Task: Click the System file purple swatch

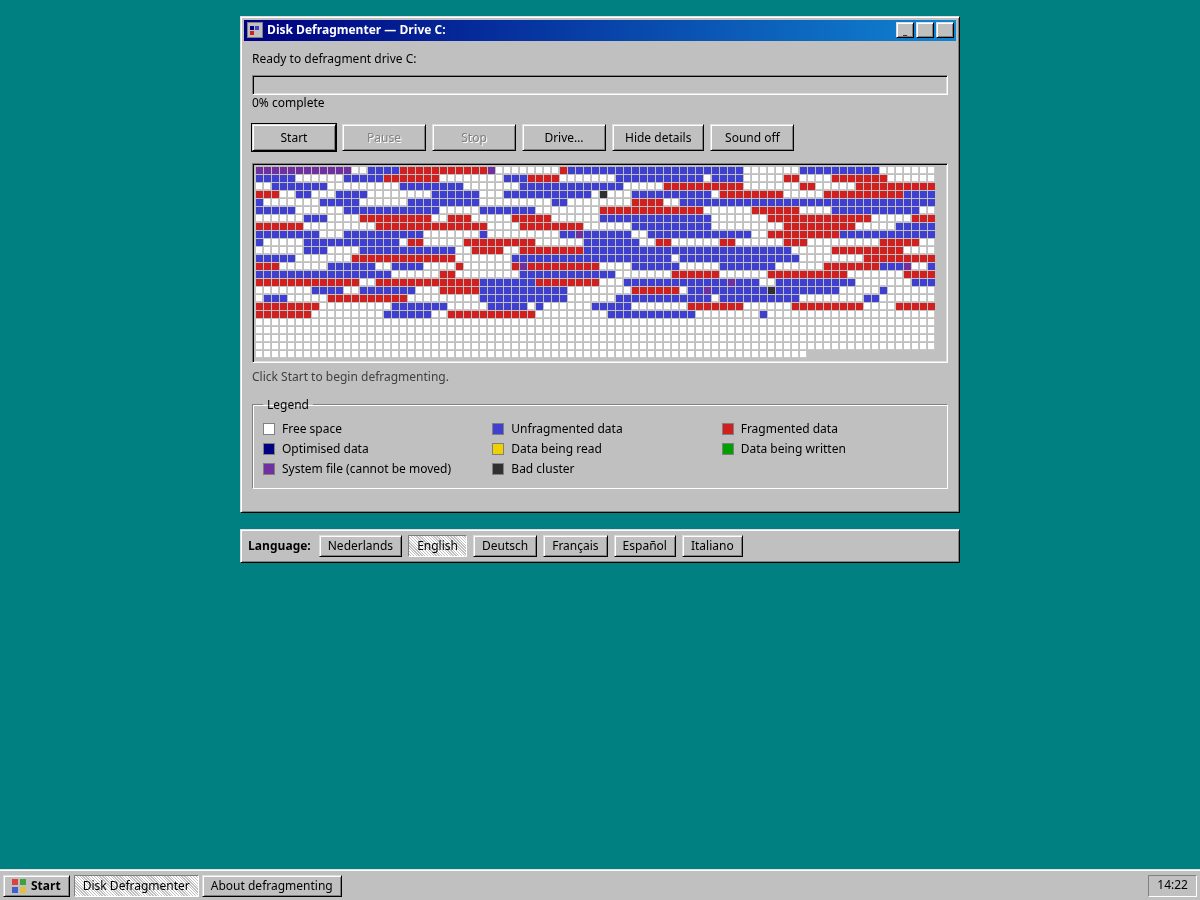Action: click(x=269, y=469)
